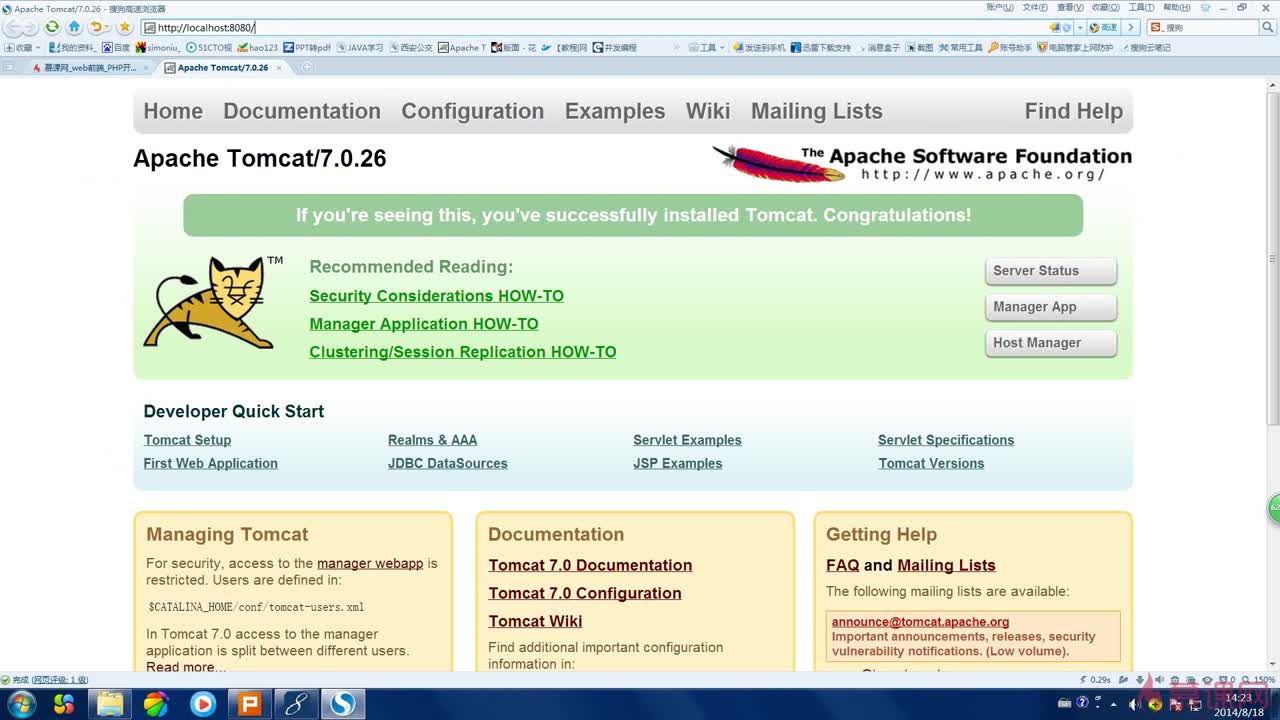Screen dimensions: 1280x720
Task: Click the Sogou browser taskbar icon
Action: (x=343, y=704)
